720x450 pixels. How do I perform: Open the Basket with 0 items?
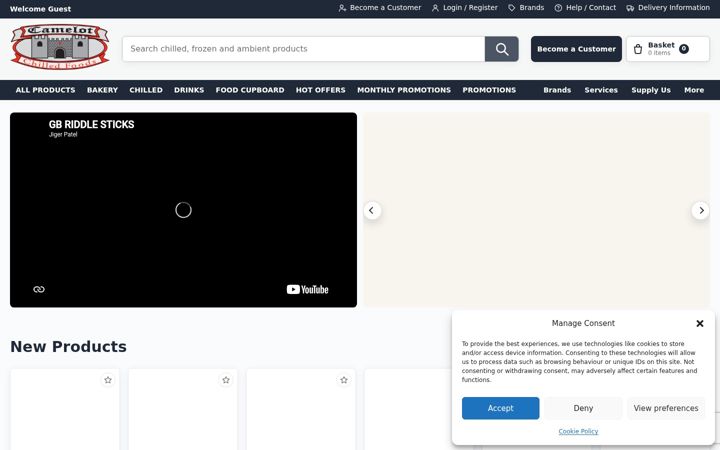coord(668,49)
